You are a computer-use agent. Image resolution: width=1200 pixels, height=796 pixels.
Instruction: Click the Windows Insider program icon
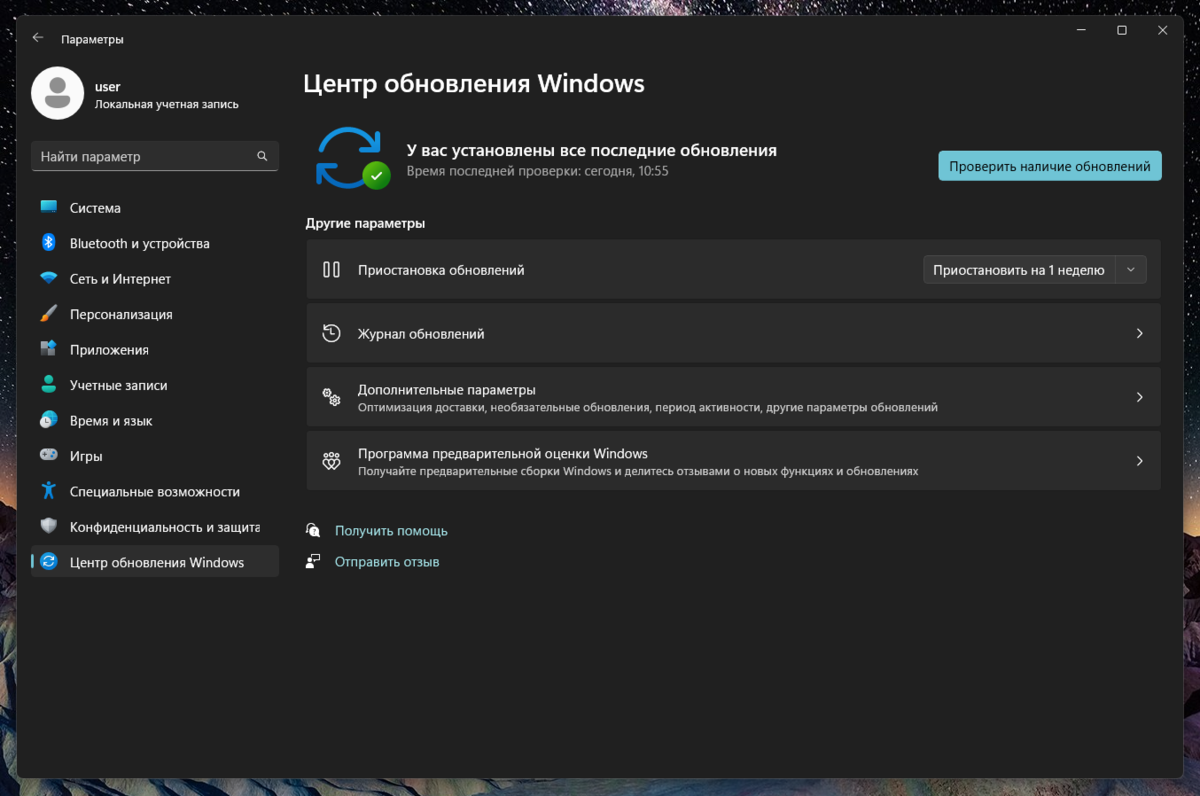[332, 462]
